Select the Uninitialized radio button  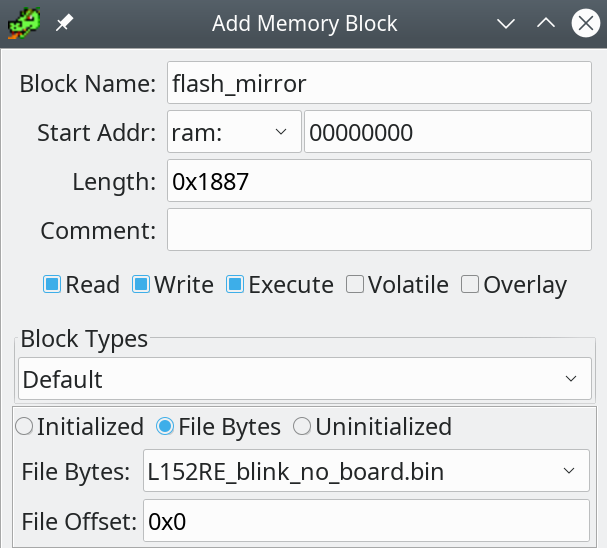(302, 426)
